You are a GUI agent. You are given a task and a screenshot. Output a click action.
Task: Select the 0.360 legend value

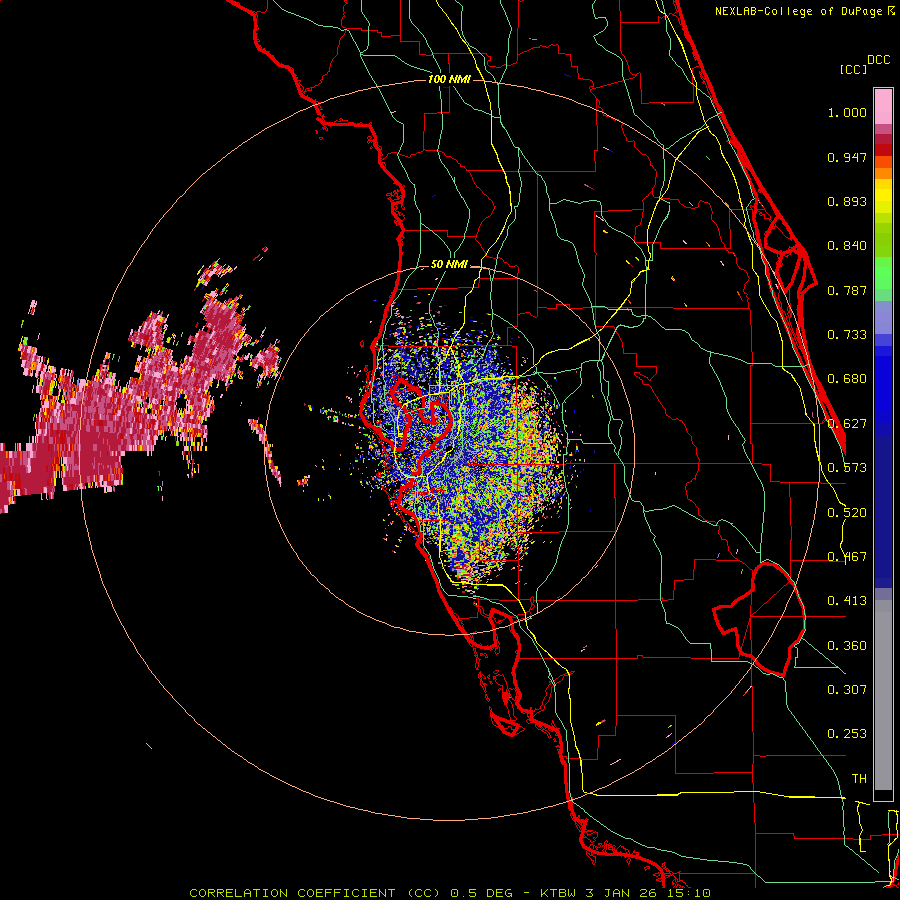(847, 646)
